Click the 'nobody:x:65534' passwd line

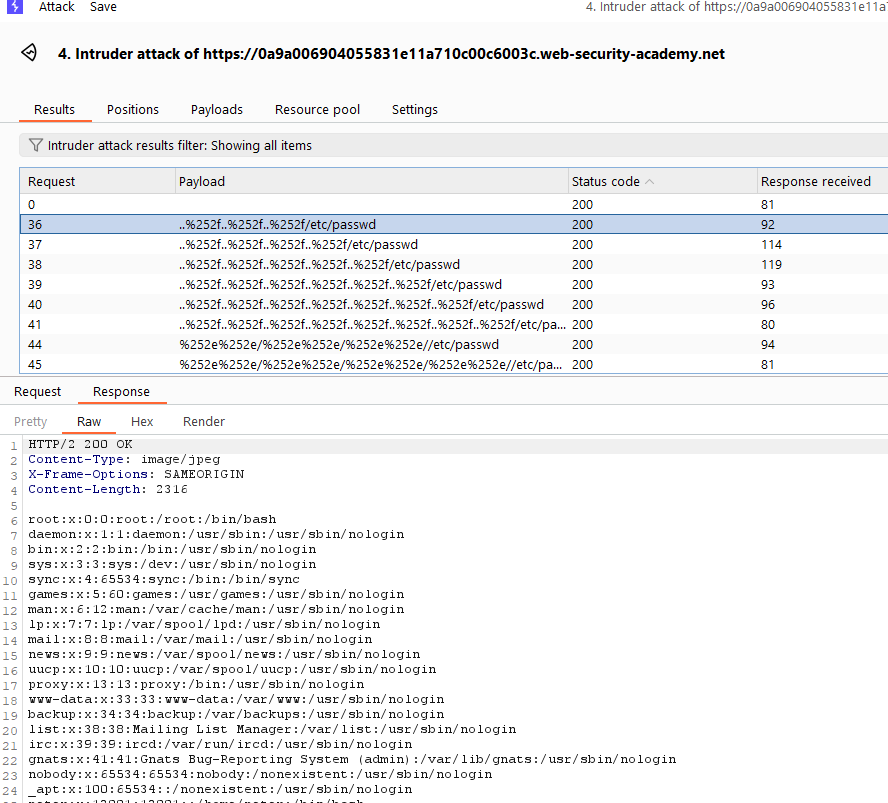click(x=260, y=774)
